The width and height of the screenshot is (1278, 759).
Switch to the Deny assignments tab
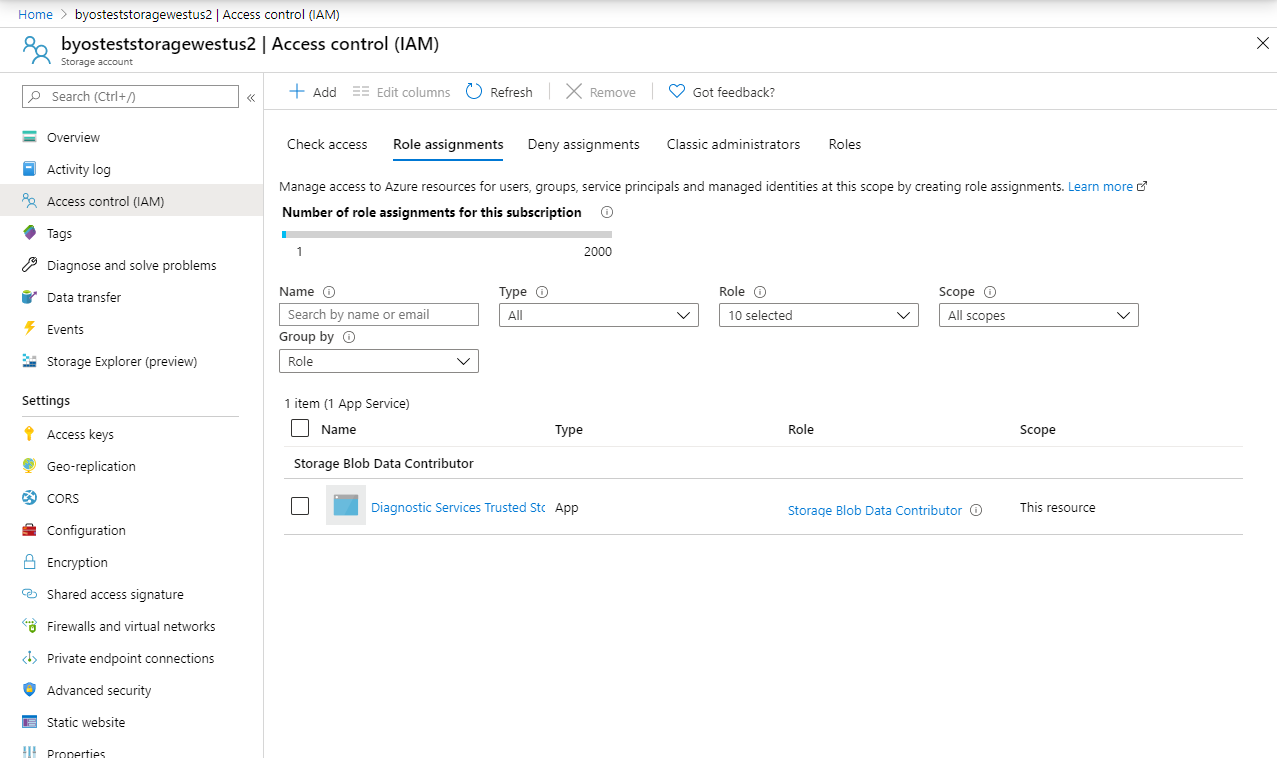pyautogui.click(x=583, y=144)
